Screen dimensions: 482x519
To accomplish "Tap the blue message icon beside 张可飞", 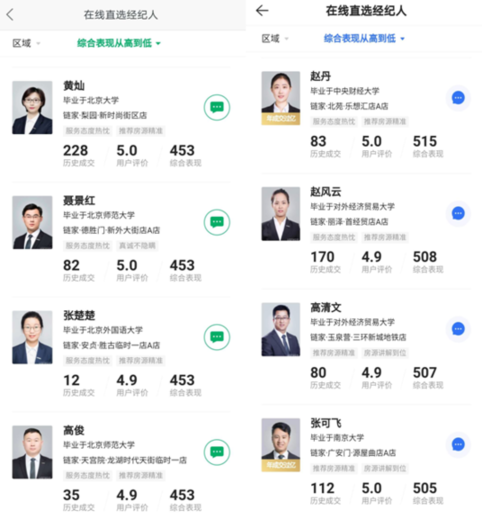I will coord(458,445).
